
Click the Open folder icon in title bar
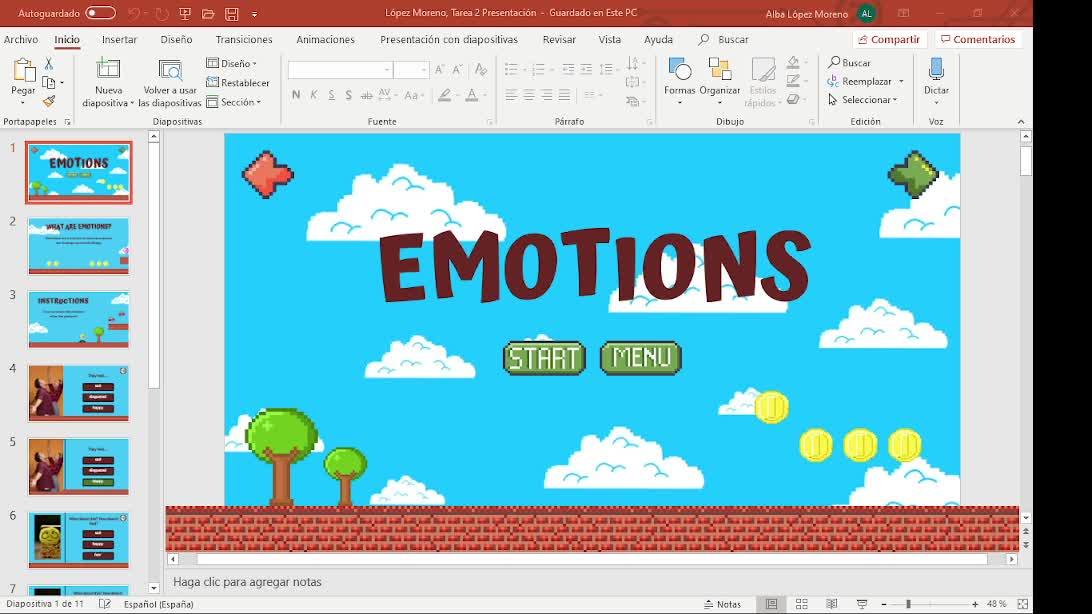pyautogui.click(x=208, y=13)
